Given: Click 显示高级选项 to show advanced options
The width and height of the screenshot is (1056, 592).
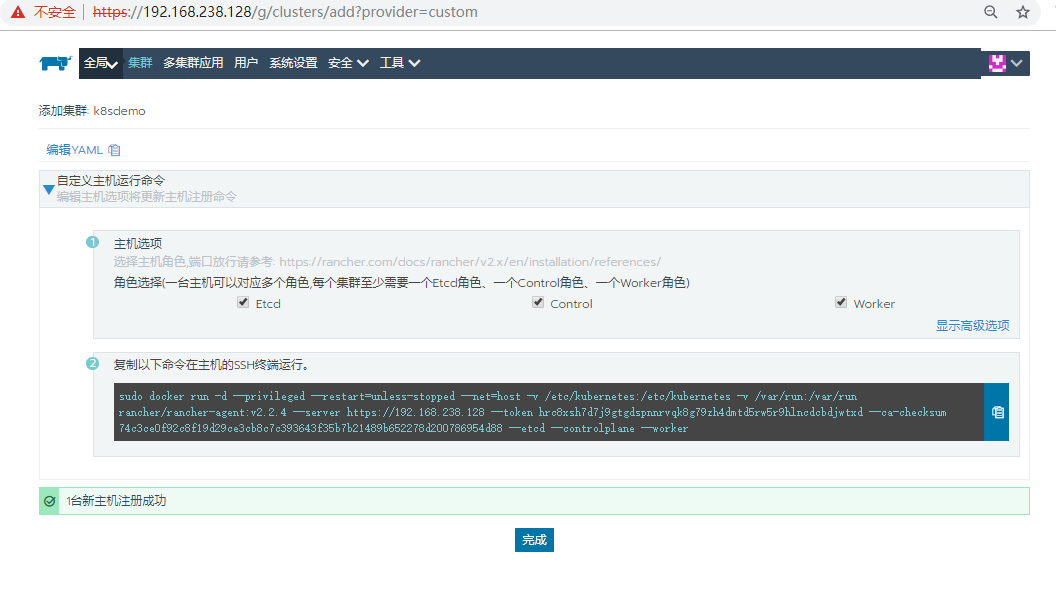Looking at the screenshot, I should [x=972, y=325].
